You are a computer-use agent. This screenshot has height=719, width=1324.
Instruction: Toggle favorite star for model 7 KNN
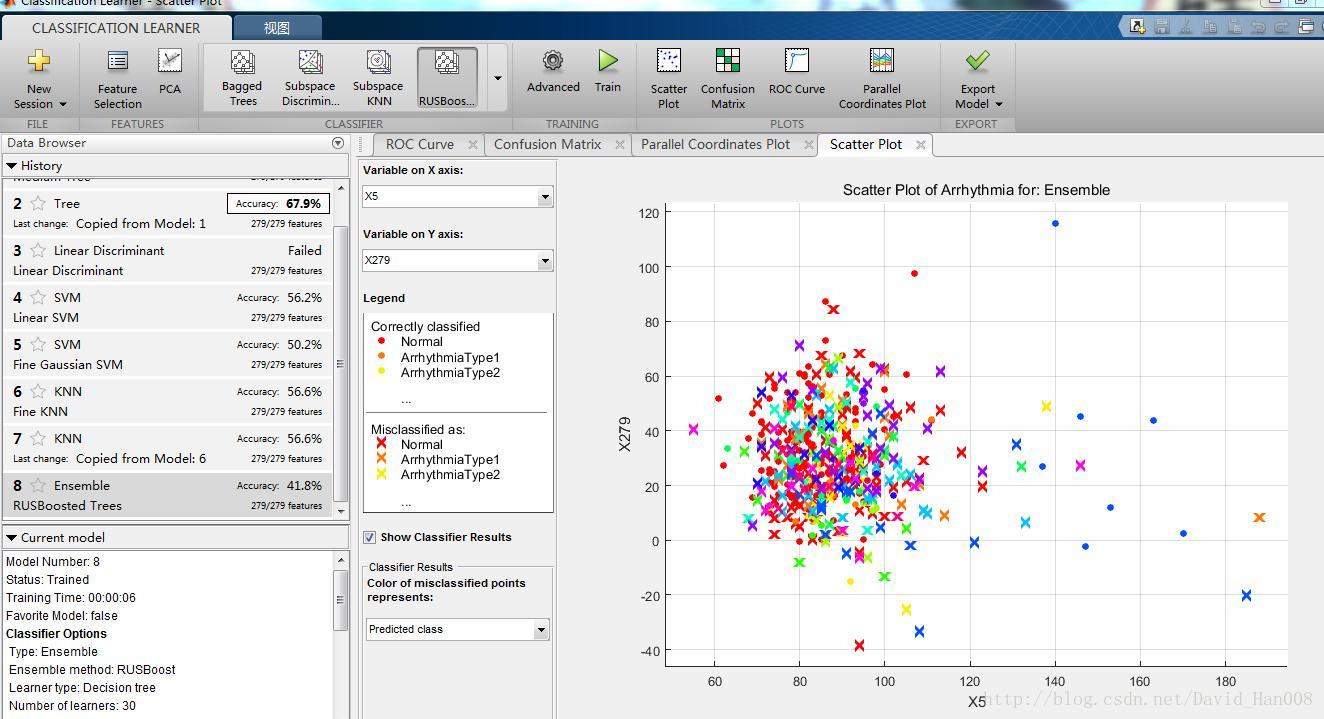(x=38, y=438)
